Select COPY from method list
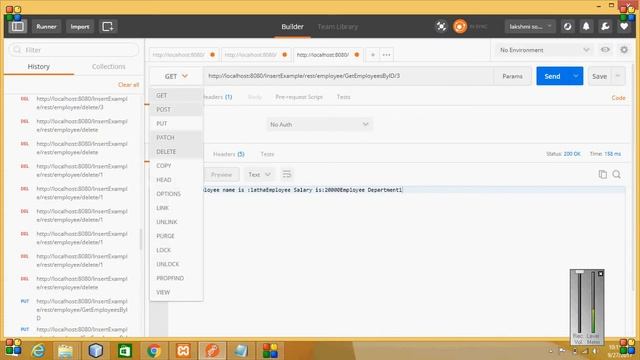The image size is (640, 360). pyautogui.click(x=176, y=166)
